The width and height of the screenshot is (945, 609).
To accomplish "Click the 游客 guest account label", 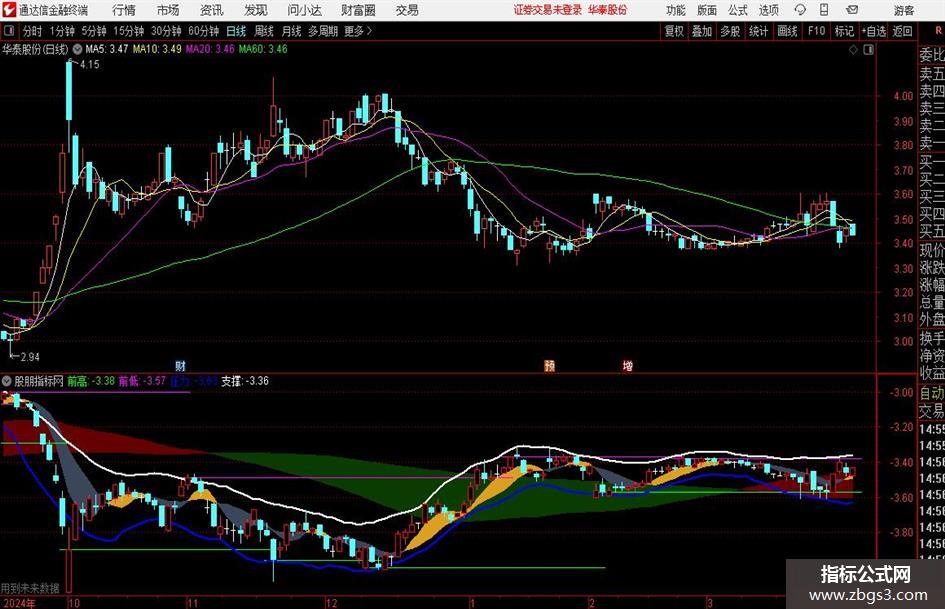I will coord(903,10).
